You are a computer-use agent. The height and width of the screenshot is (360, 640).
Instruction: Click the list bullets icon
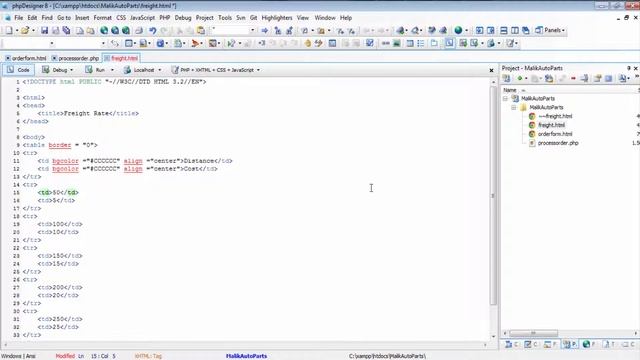421,43
